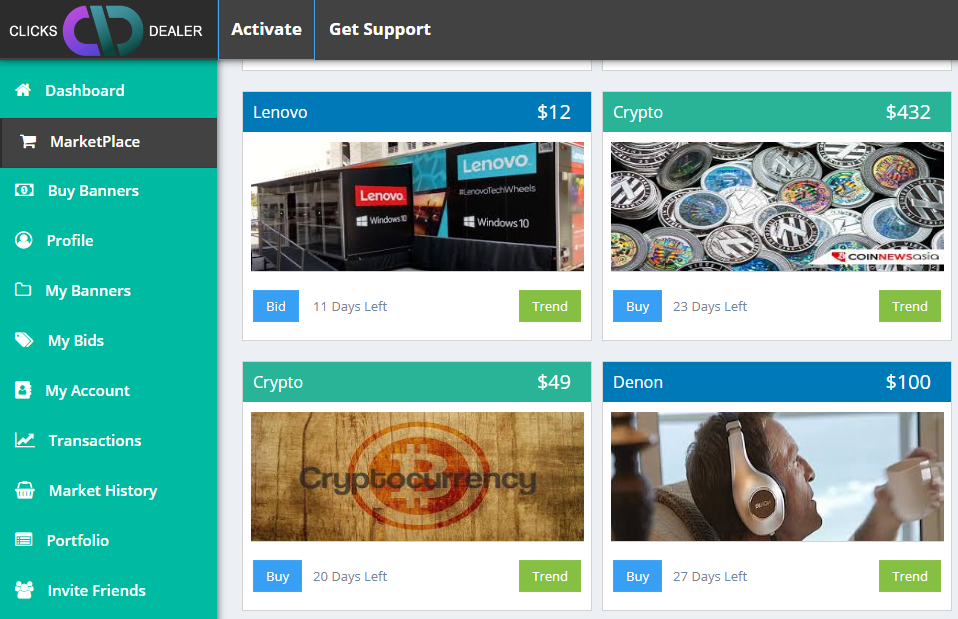This screenshot has height=619, width=958.
Task: Click the $49 price label
Action: pos(554,383)
